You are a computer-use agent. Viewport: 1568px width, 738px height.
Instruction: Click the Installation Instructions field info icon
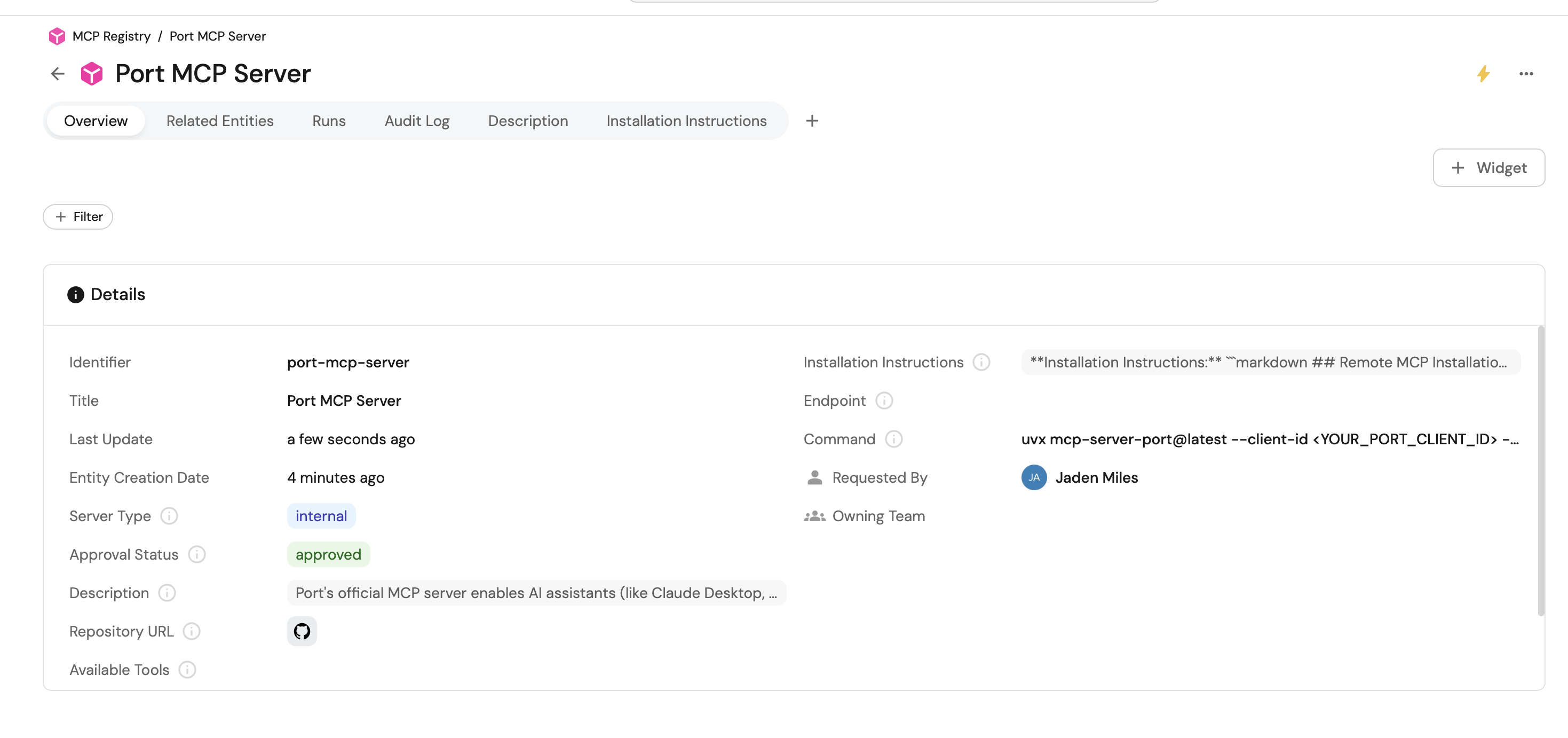(981, 362)
